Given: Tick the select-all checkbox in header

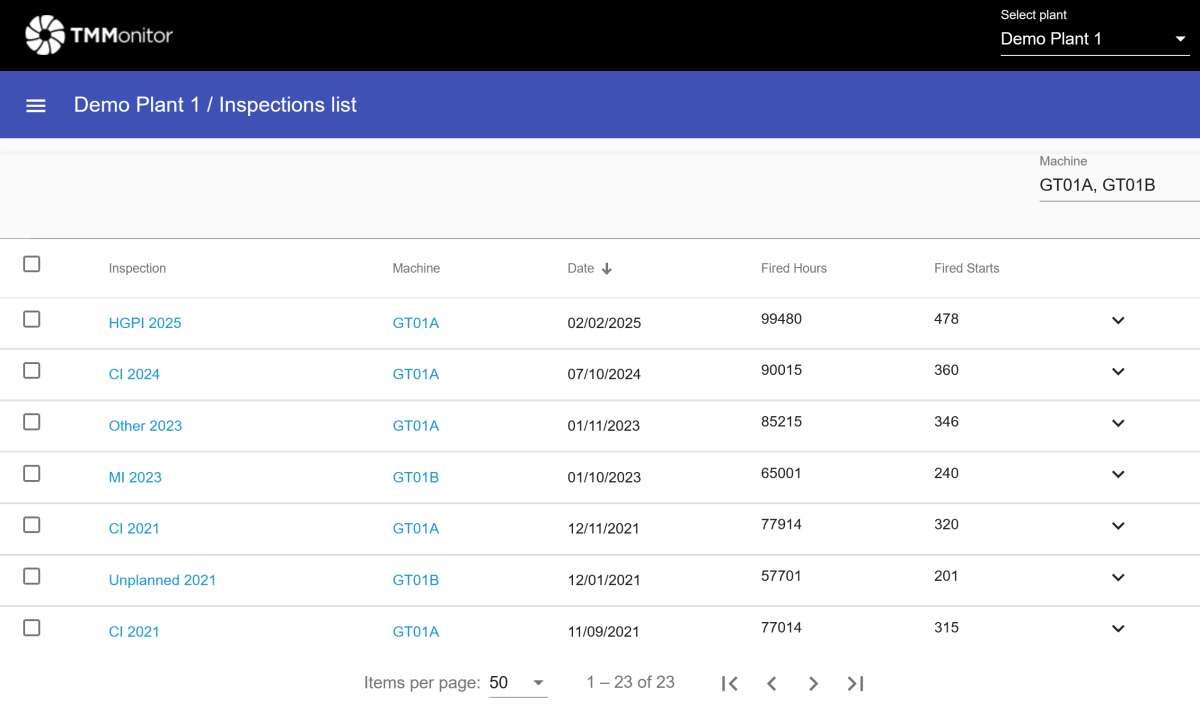Looking at the screenshot, I should [32, 264].
